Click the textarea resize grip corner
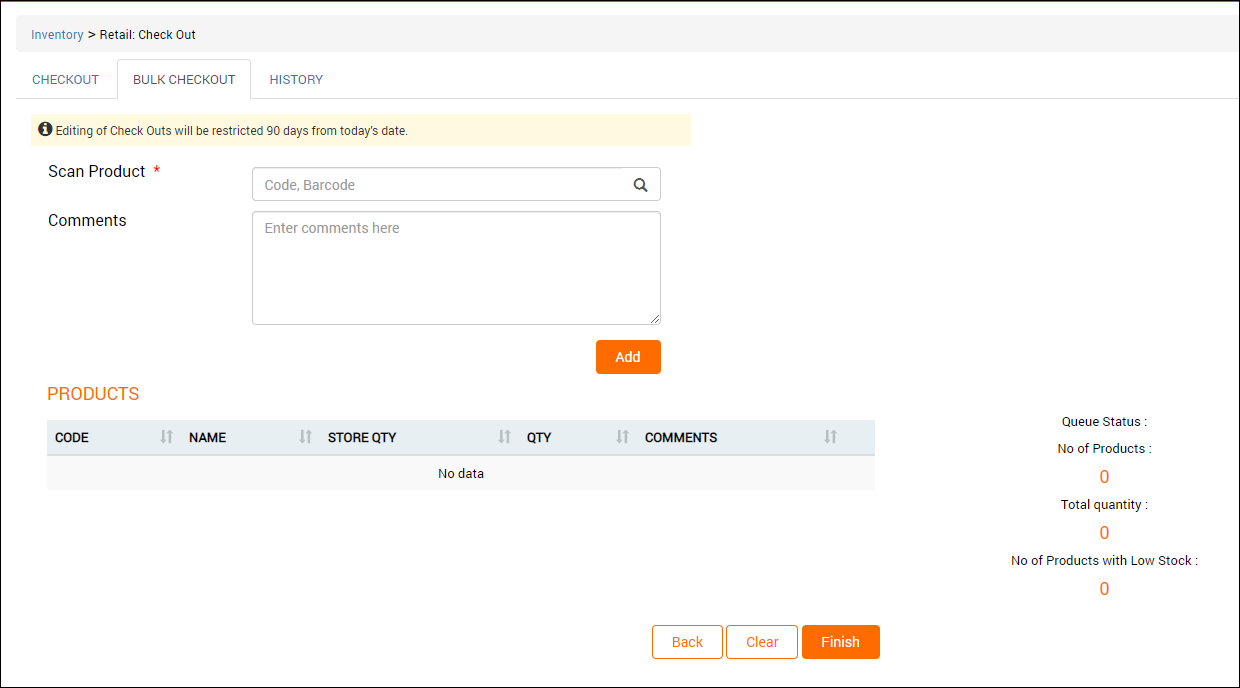The image size is (1240, 688). click(x=655, y=319)
